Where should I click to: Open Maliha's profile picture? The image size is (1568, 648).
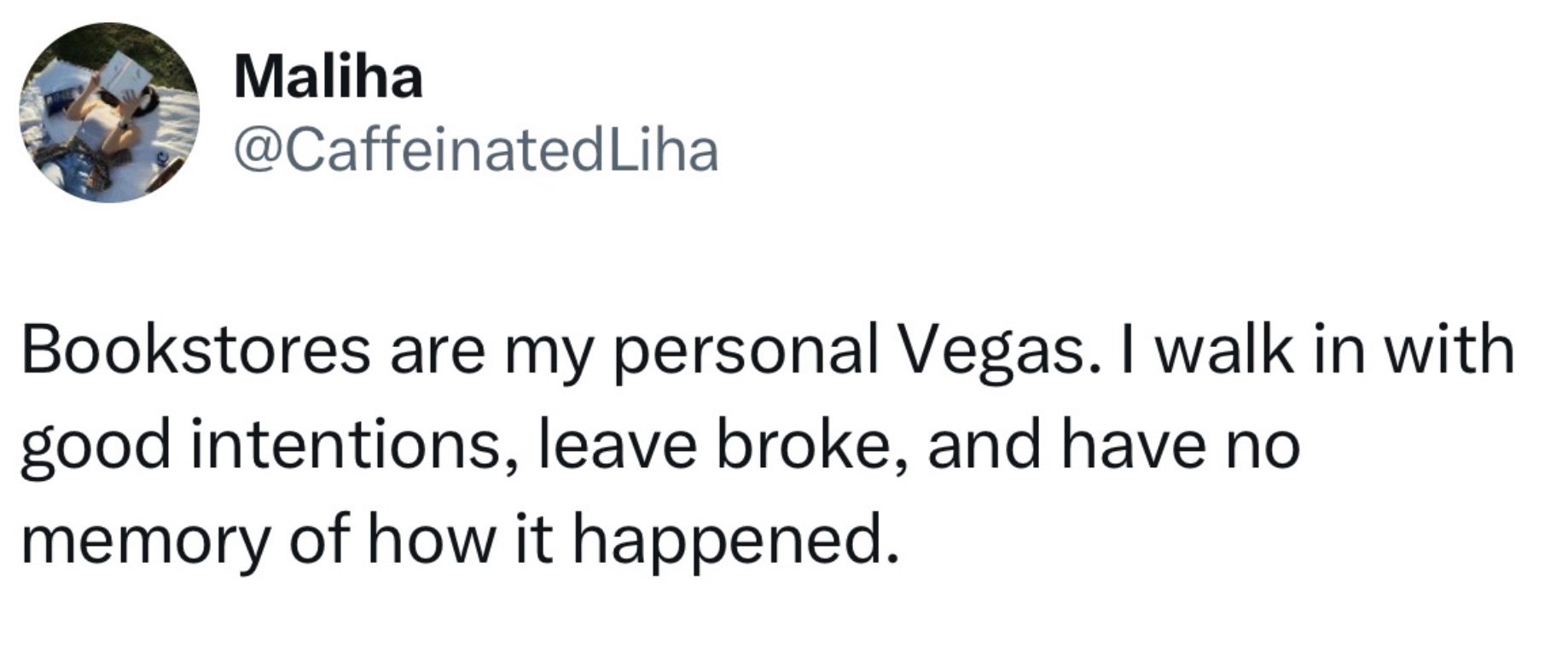(109, 112)
